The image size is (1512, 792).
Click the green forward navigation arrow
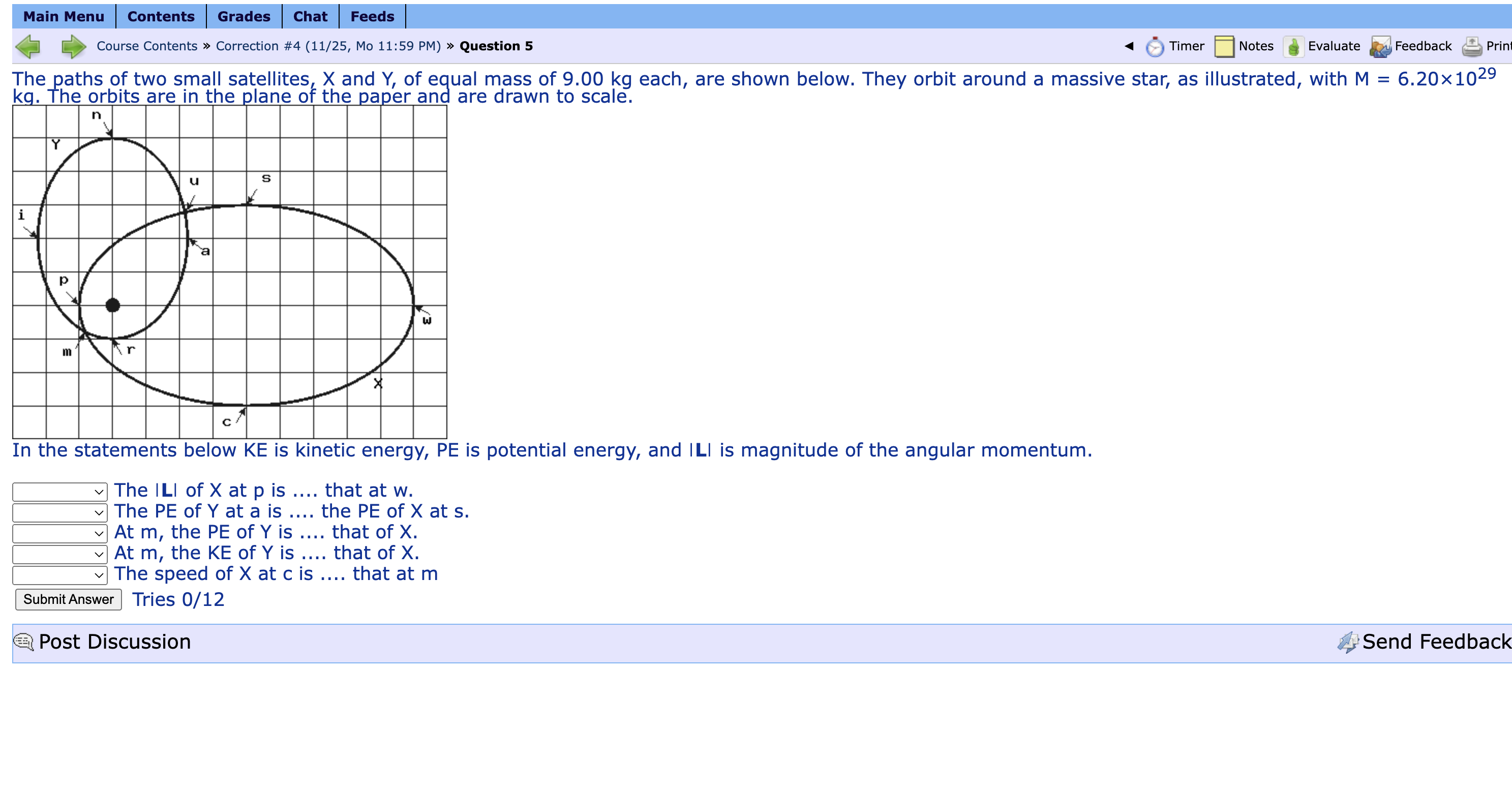pyautogui.click(x=73, y=46)
